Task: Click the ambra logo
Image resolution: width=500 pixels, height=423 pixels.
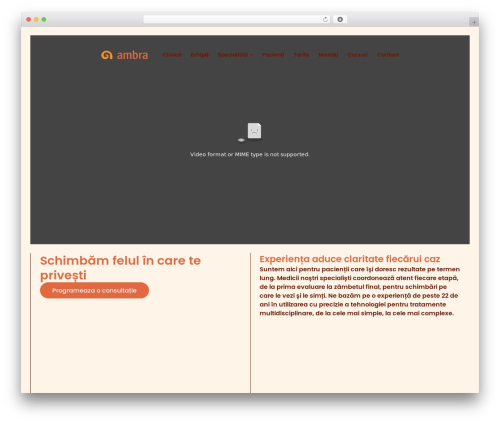Action: point(124,55)
